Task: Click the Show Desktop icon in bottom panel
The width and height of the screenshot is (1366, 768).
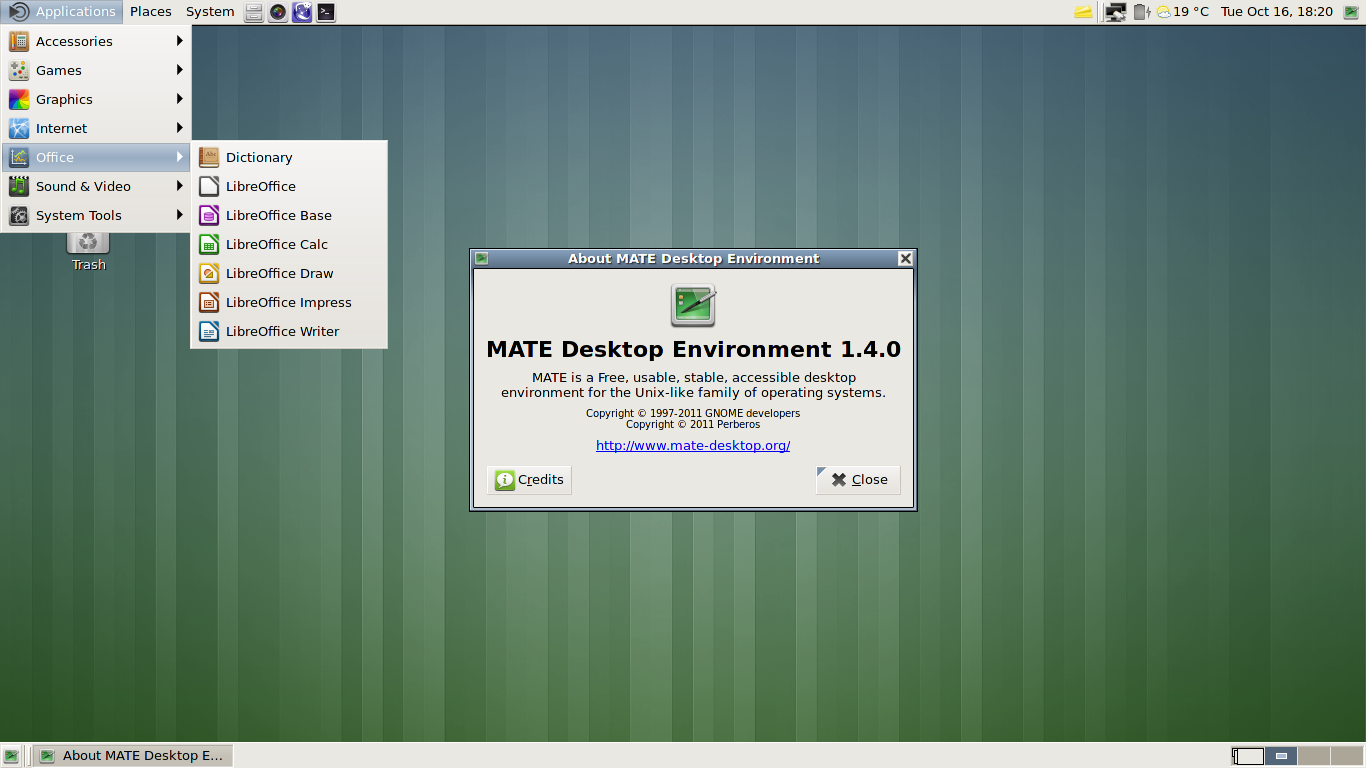Action: tap(11, 756)
